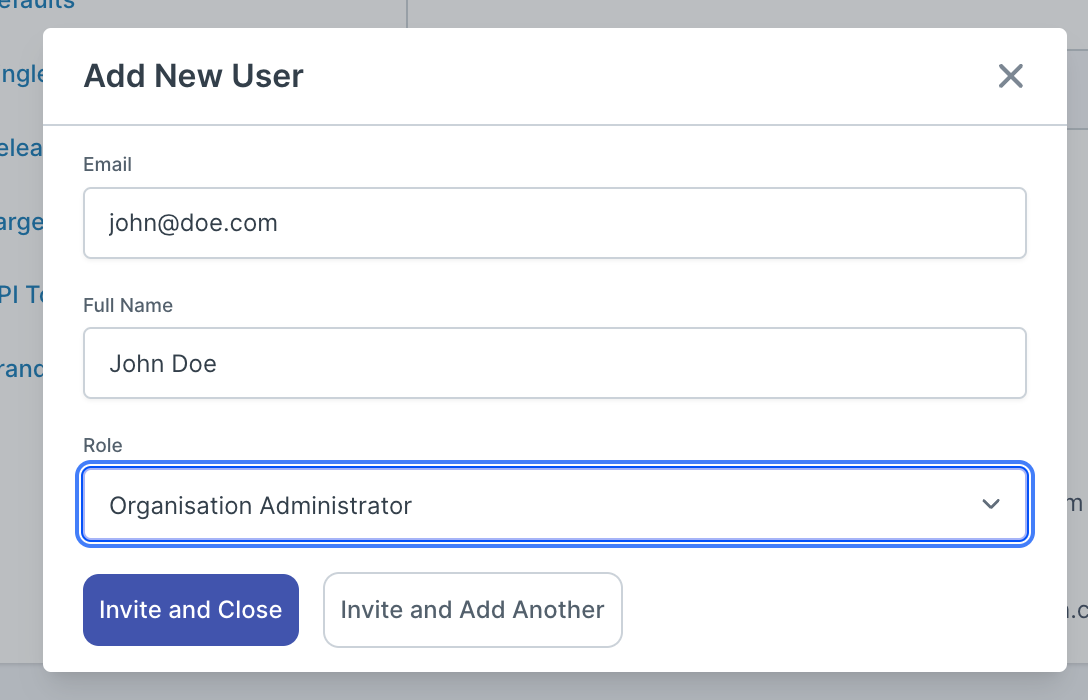Focus the Full Name field with John Doe
The width and height of the screenshot is (1088, 700).
[x=554, y=363]
